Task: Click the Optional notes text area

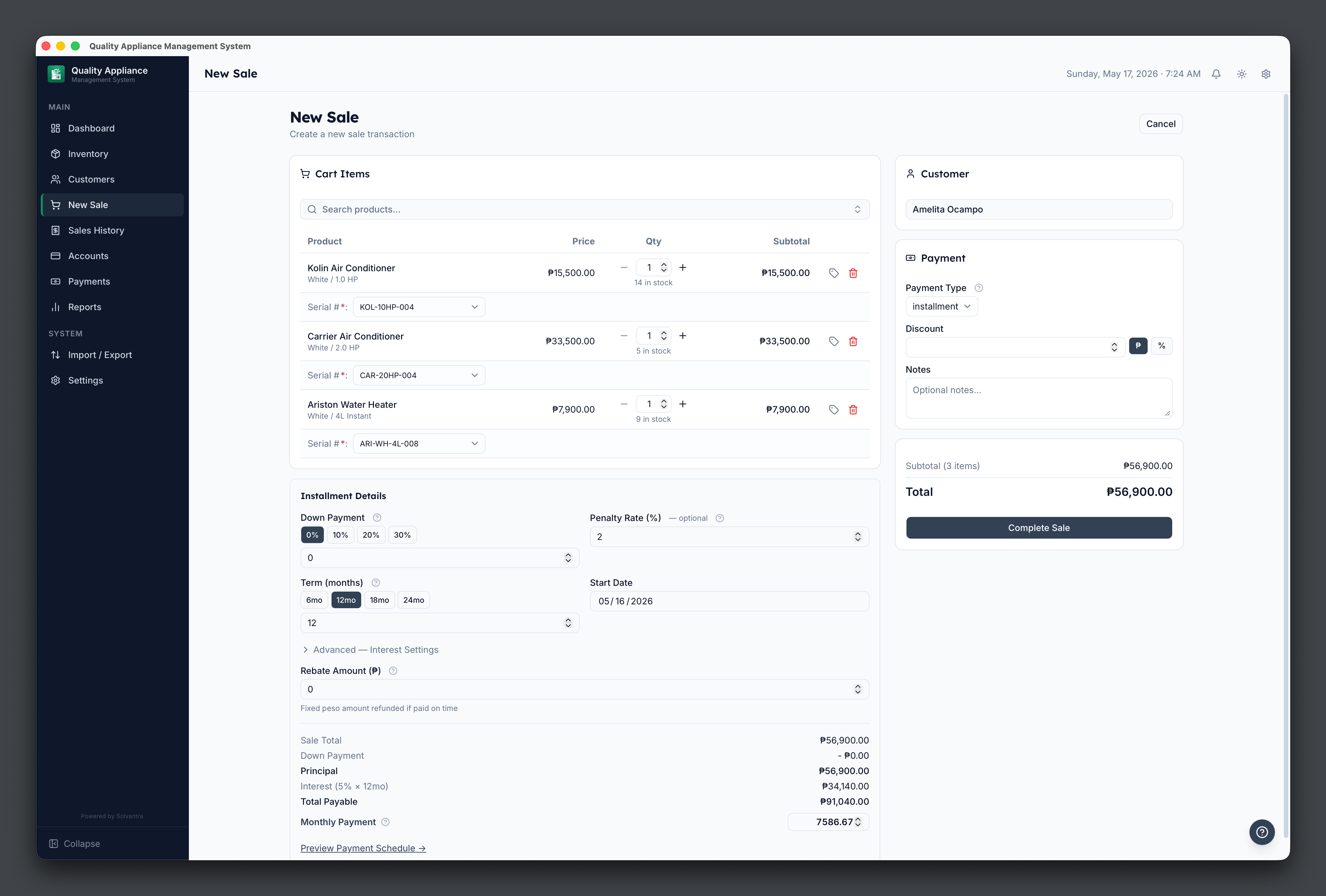Action: pyautogui.click(x=1039, y=398)
